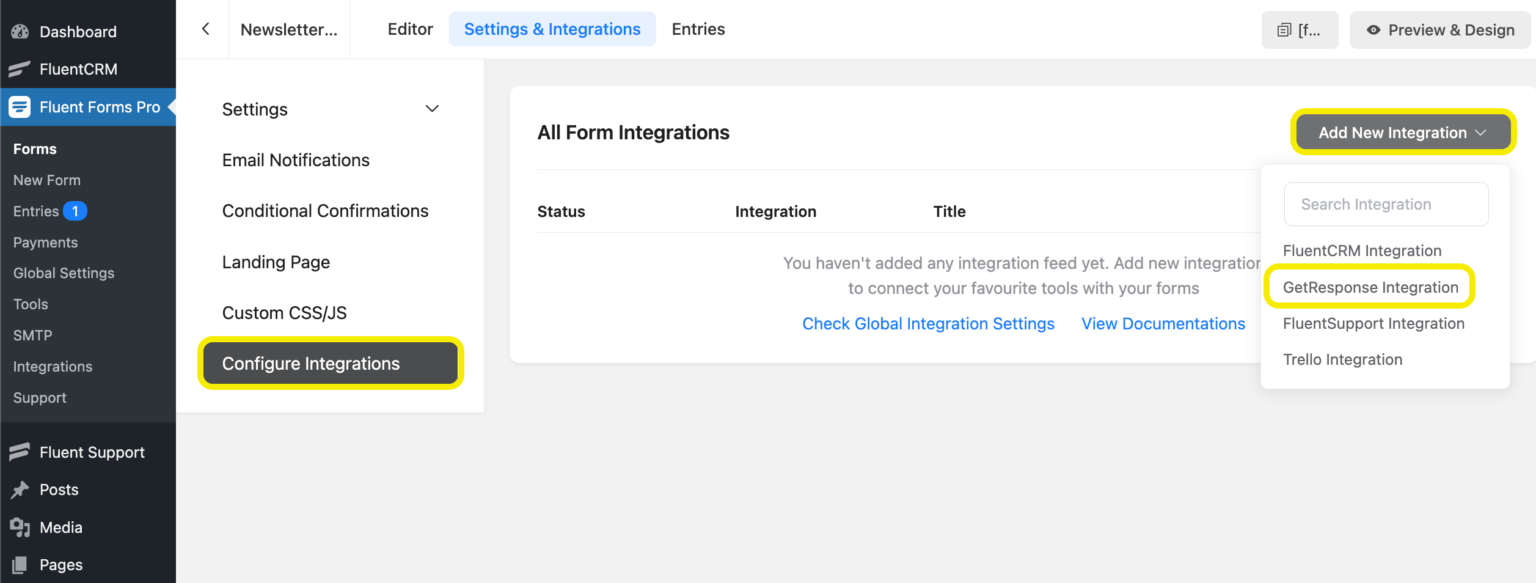Open the FluentCRM menu item
Viewport: 1536px width, 583px height.
tap(78, 69)
